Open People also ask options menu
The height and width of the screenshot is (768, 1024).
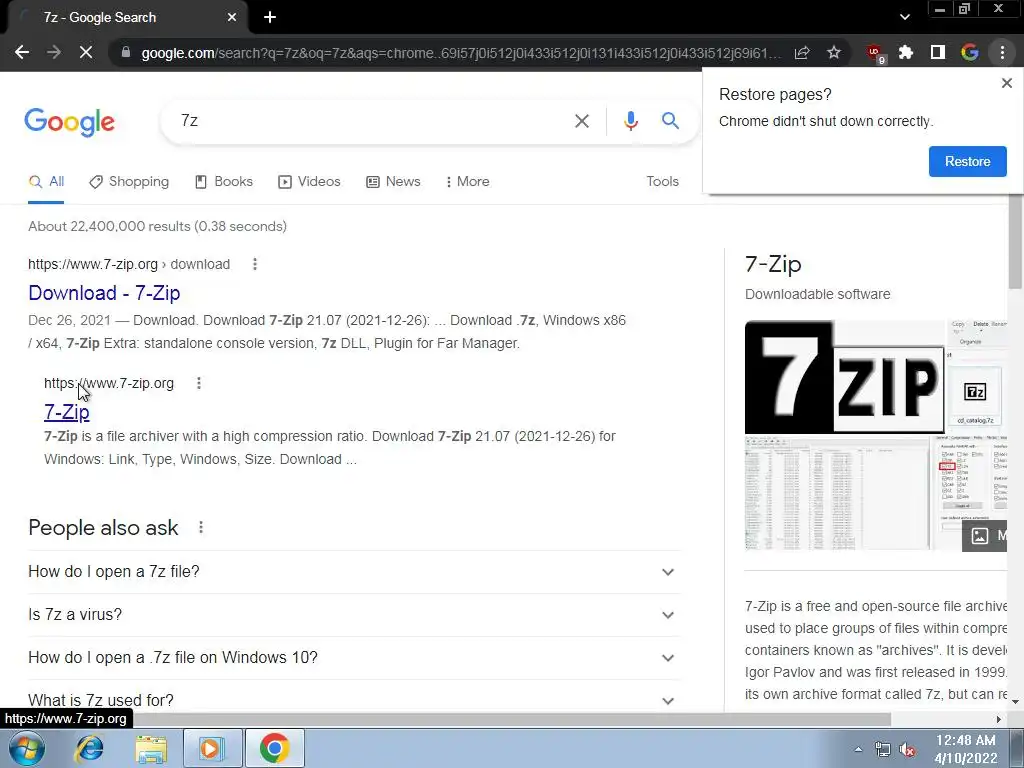click(200, 527)
